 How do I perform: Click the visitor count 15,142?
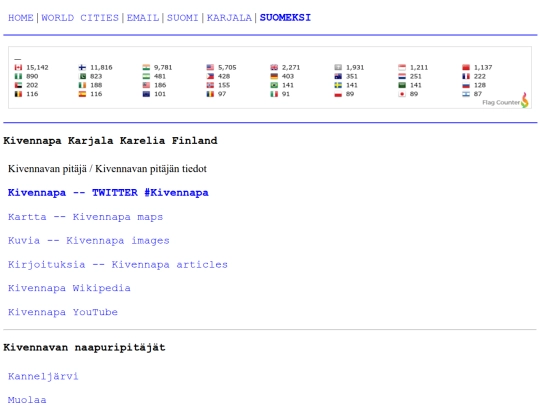pos(37,68)
